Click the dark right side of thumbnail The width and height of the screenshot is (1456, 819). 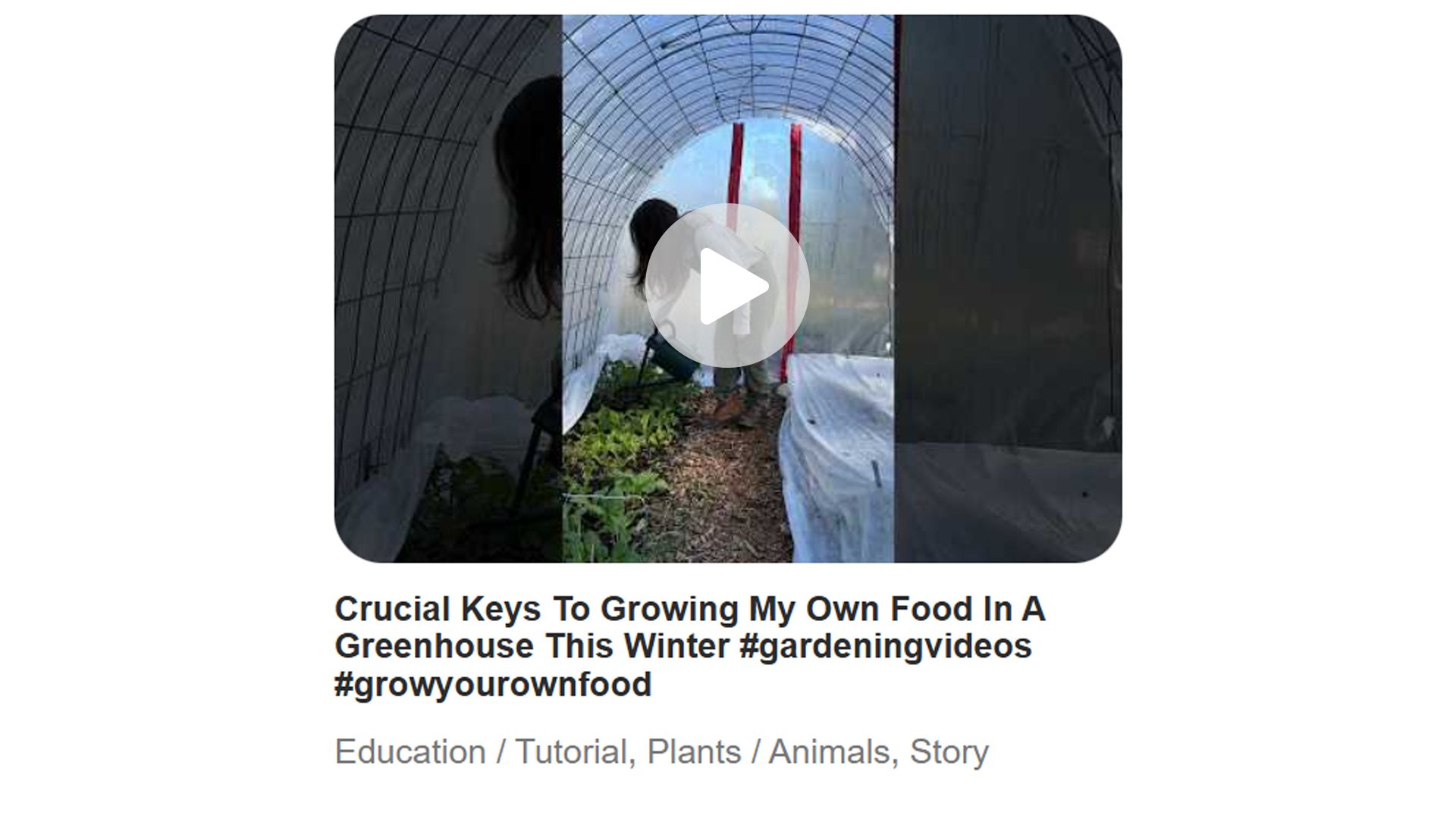pyautogui.click(x=1008, y=288)
